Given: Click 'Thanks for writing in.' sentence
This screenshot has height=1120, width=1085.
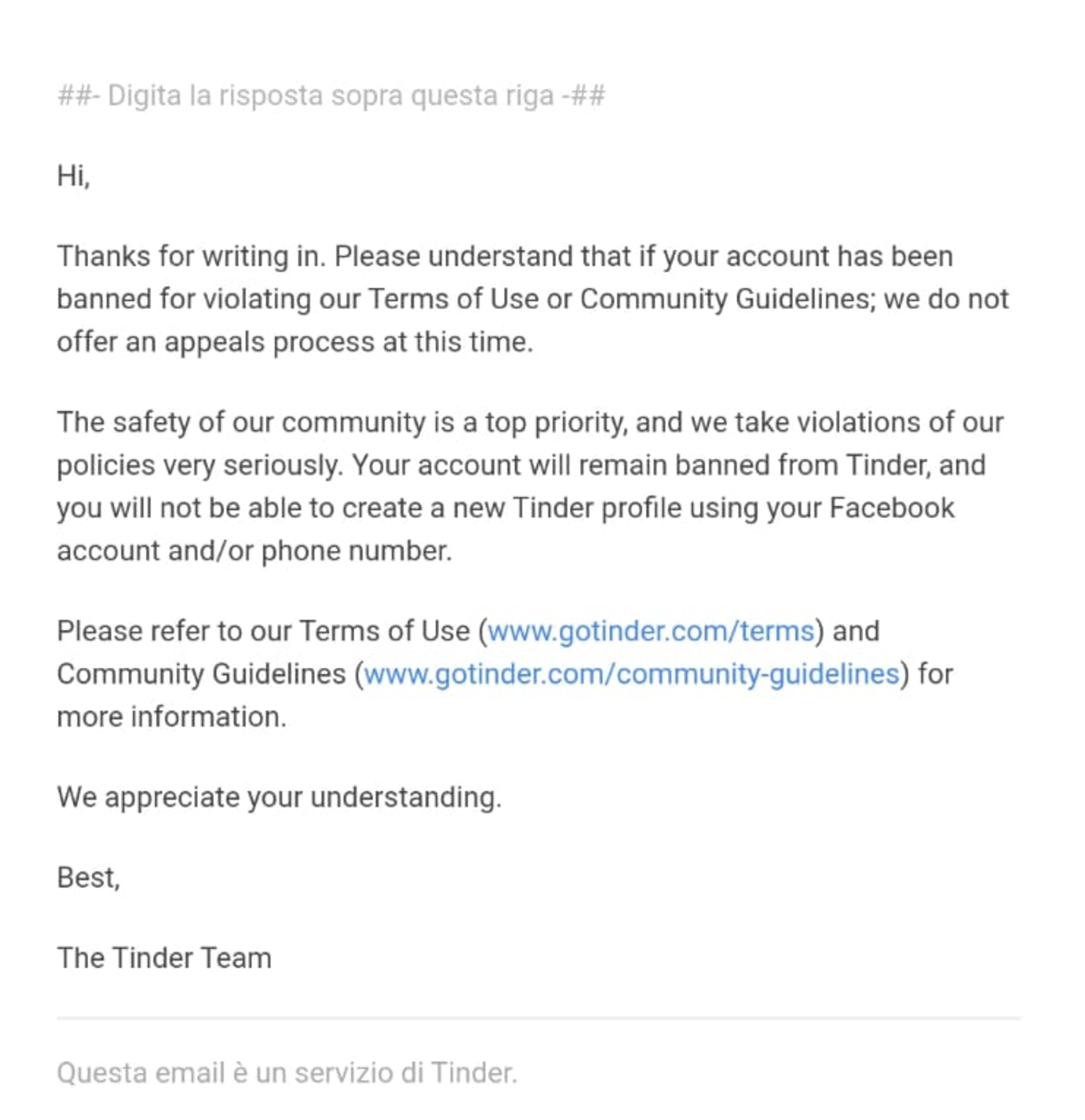Looking at the screenshot, I should [192, 256].
